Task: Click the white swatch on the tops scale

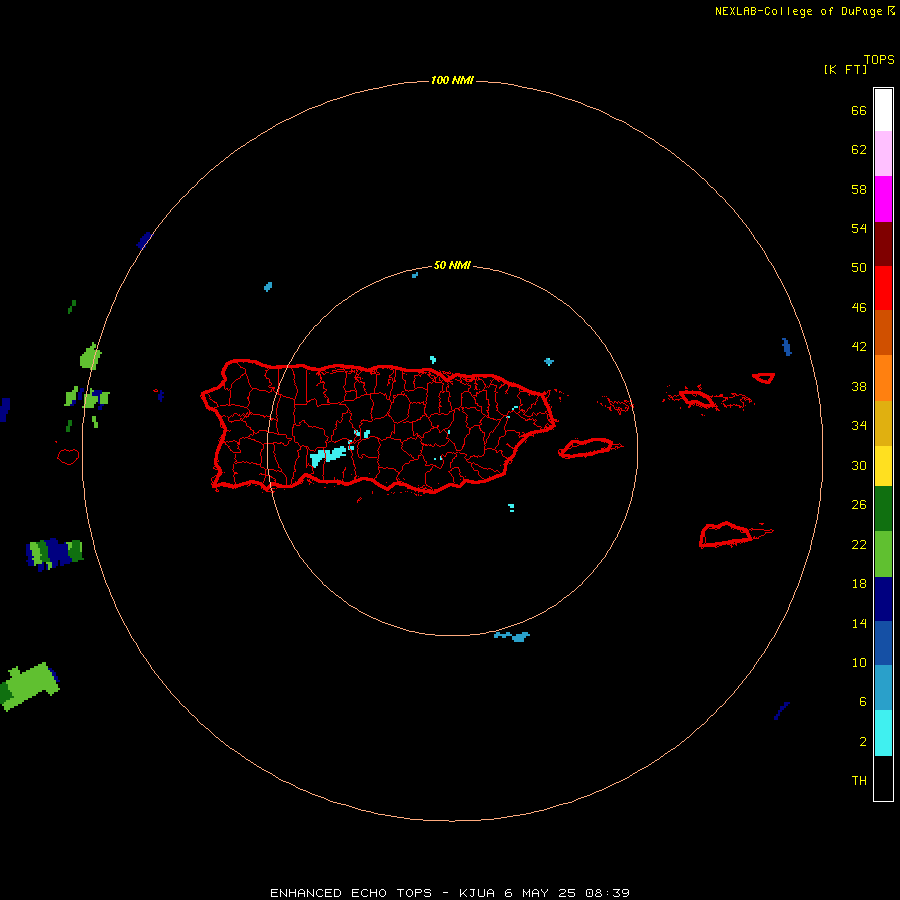Action: click(x=883, y=110)
